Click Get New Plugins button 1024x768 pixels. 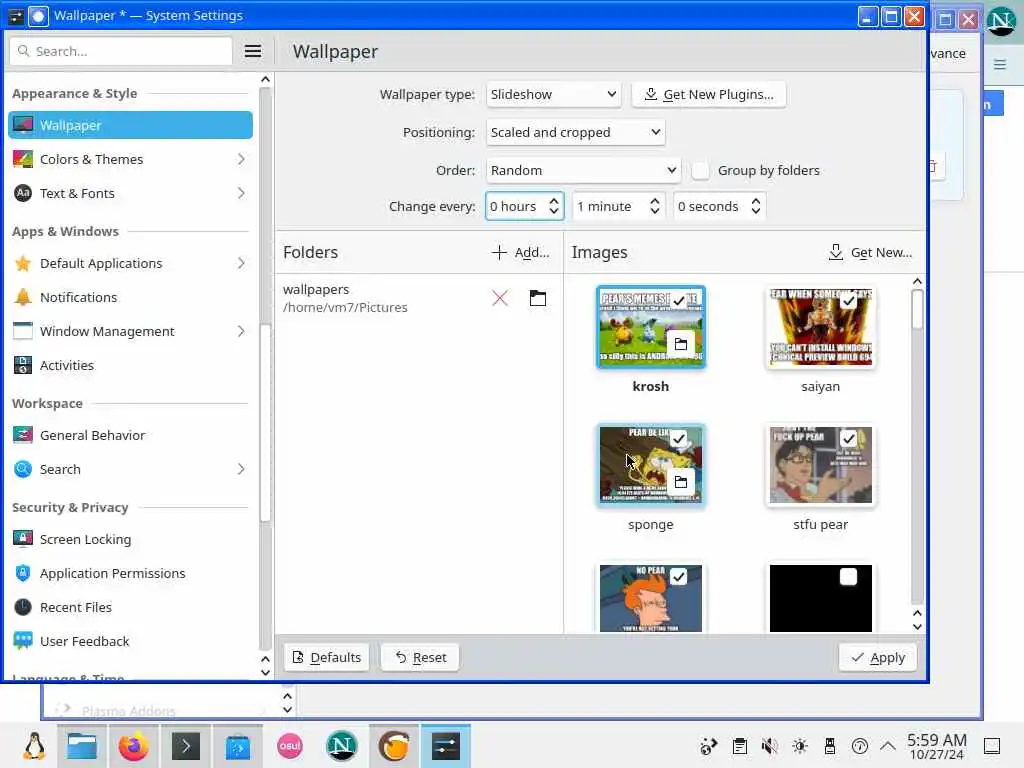[709, 94]
